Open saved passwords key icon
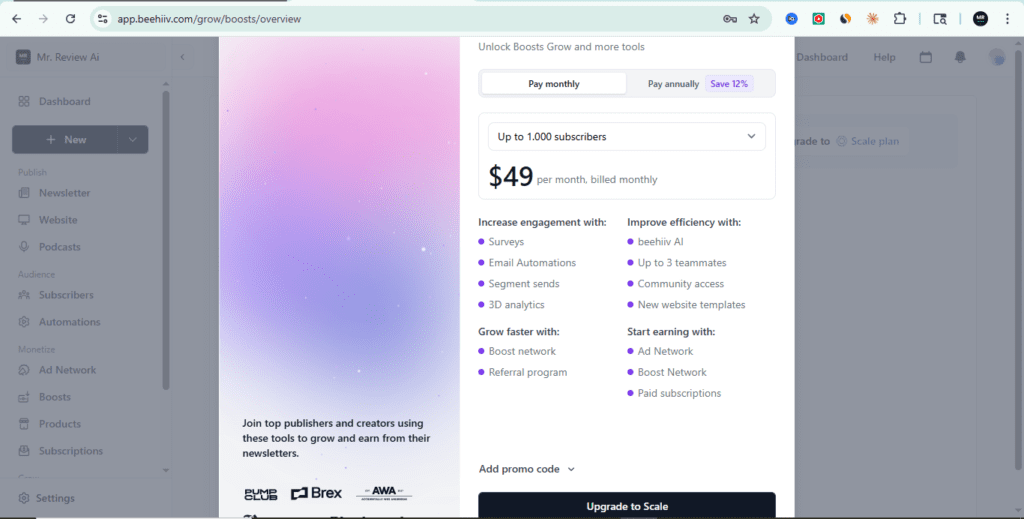This screenshot has height=519, width=1024. tap(730, 19)
